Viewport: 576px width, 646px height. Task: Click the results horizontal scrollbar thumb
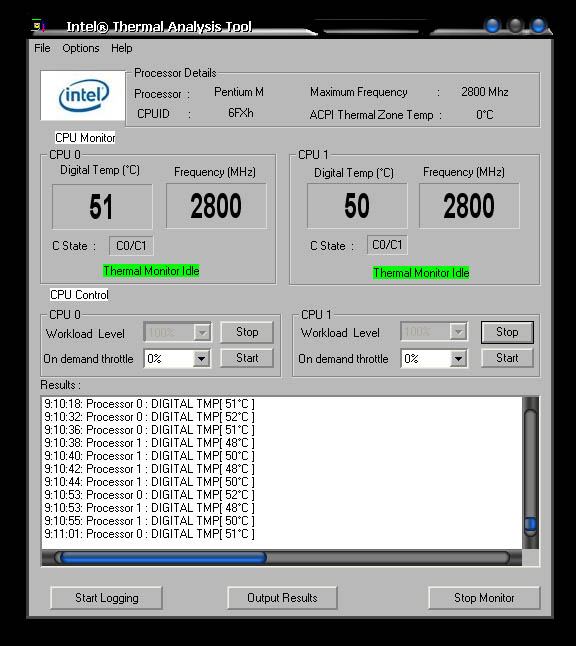tap(163, 558)
